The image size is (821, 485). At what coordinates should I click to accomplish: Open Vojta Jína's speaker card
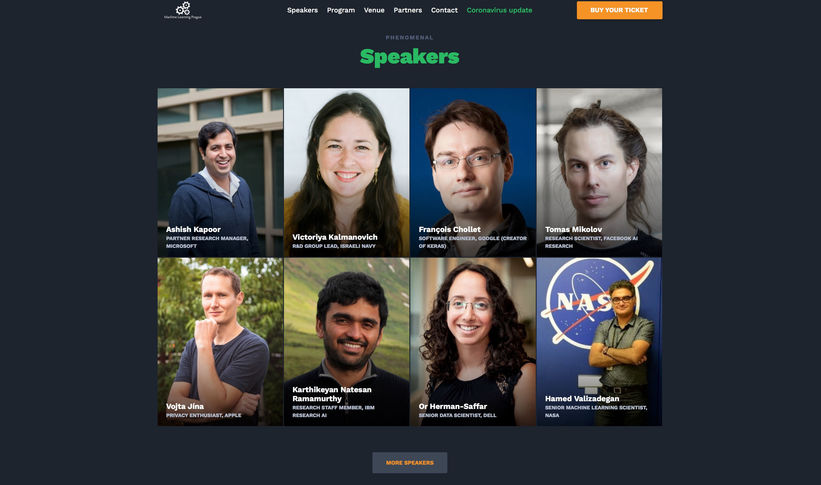[220, 341]
